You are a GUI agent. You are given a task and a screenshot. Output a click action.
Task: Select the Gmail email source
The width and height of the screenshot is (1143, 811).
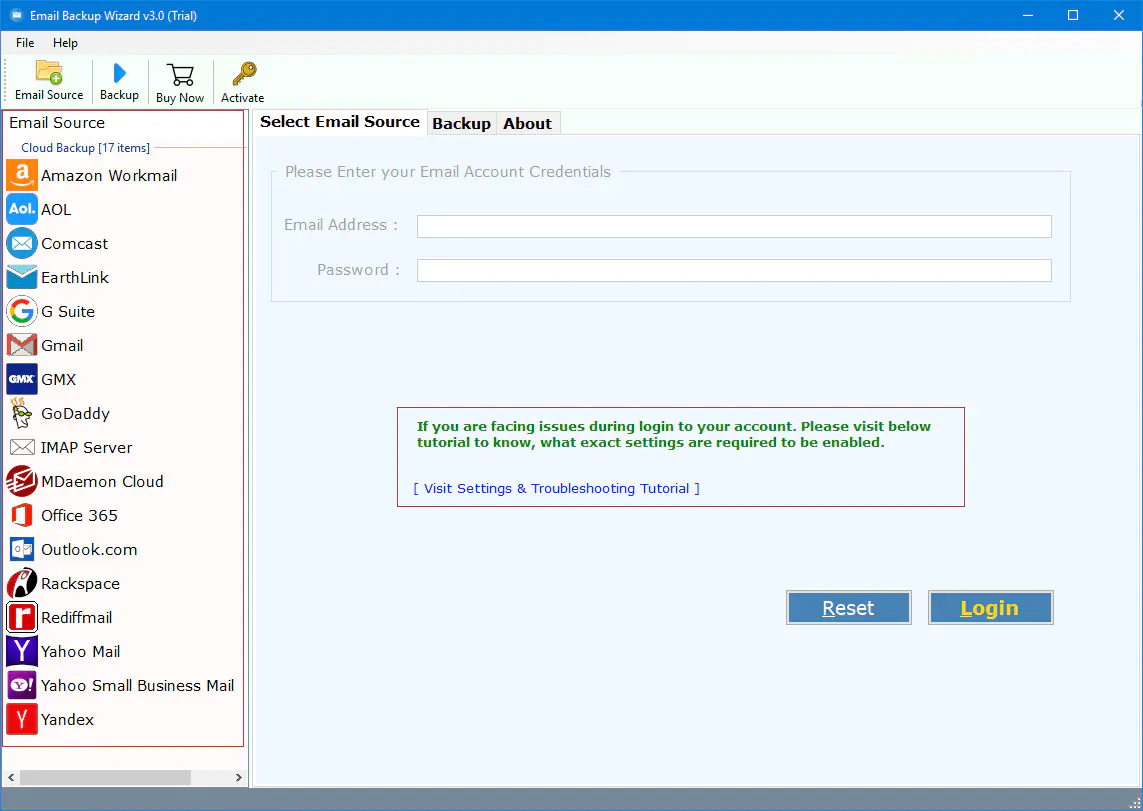(x=63, y=345)
